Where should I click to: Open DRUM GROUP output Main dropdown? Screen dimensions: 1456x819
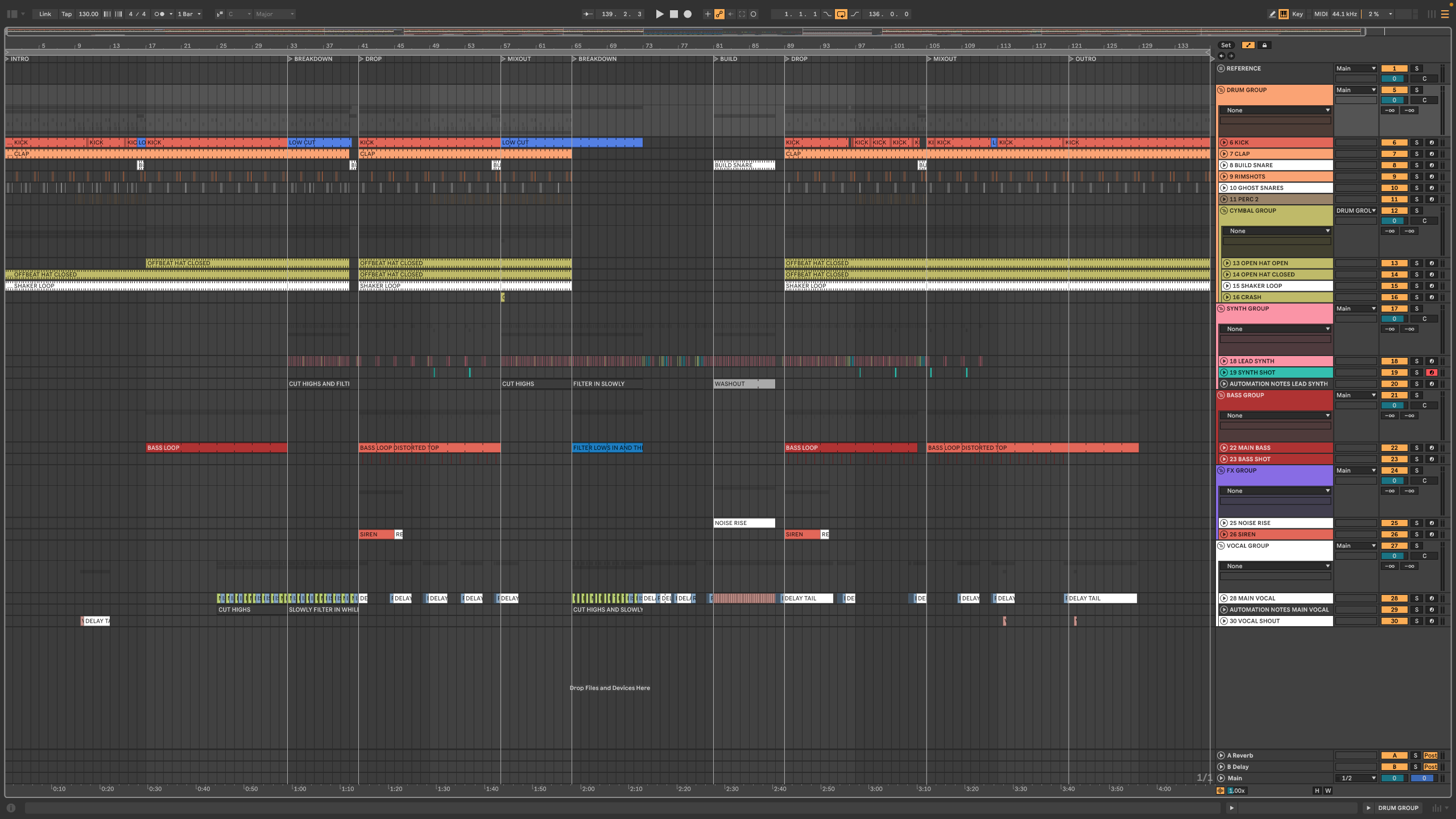[1356, 90]
